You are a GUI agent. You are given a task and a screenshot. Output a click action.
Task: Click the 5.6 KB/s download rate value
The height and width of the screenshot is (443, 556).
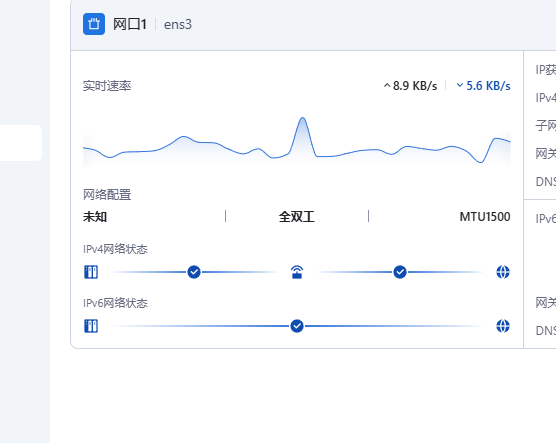(488, 86)
